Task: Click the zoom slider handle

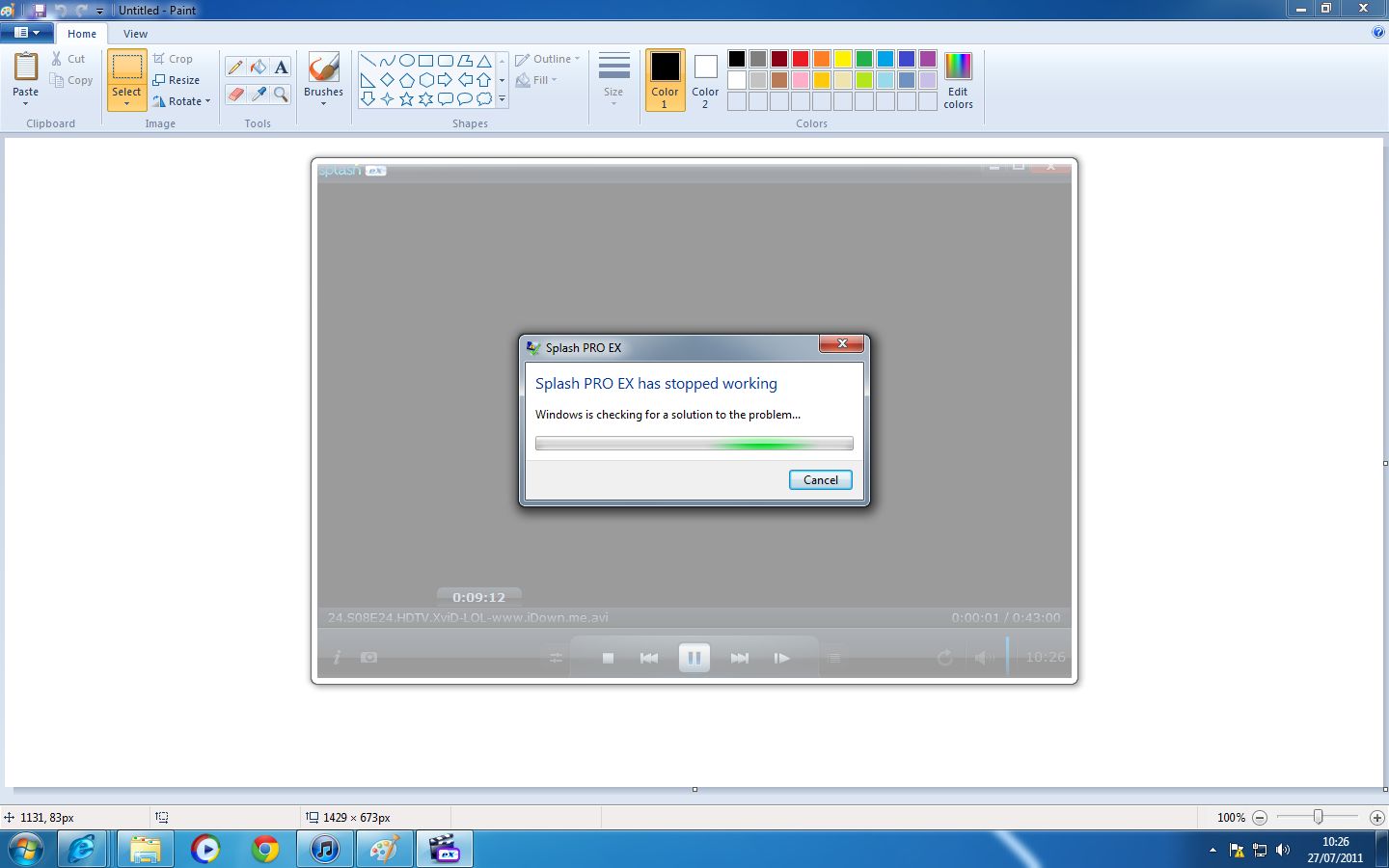Action: (x=1318, y=817)
